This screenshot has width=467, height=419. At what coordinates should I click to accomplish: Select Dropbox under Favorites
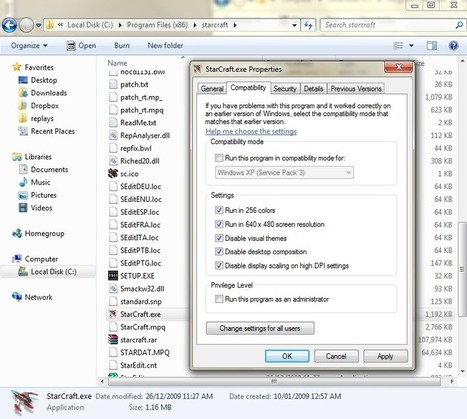(45, 106)
